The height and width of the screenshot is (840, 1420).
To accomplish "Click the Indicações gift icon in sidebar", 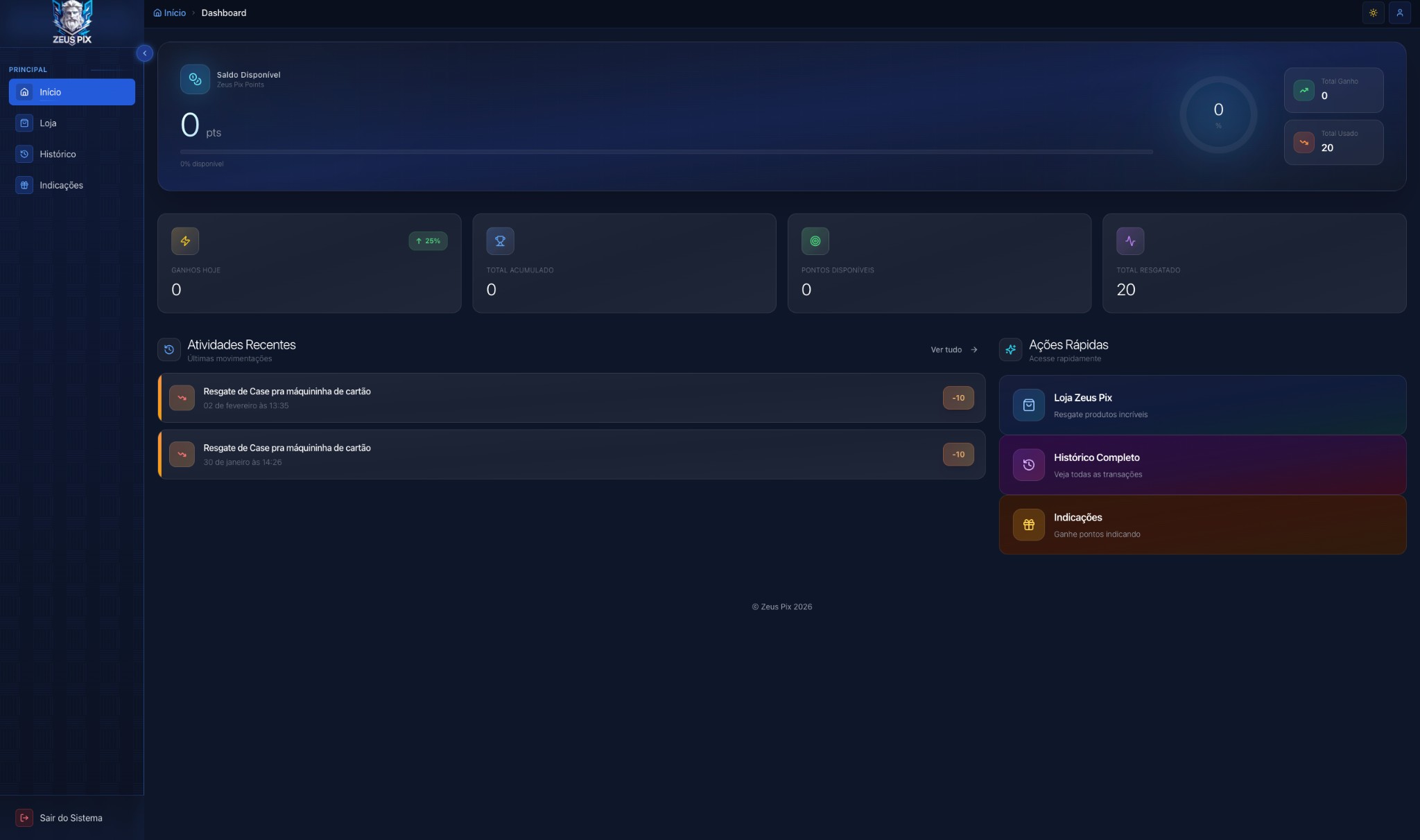I will (25, 185).
